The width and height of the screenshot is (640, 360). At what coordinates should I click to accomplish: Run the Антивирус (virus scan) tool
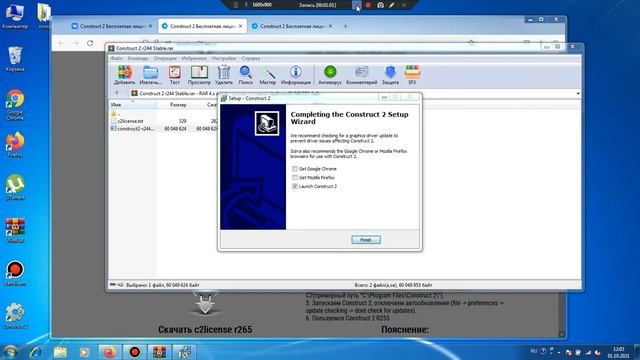coord(330,75)
